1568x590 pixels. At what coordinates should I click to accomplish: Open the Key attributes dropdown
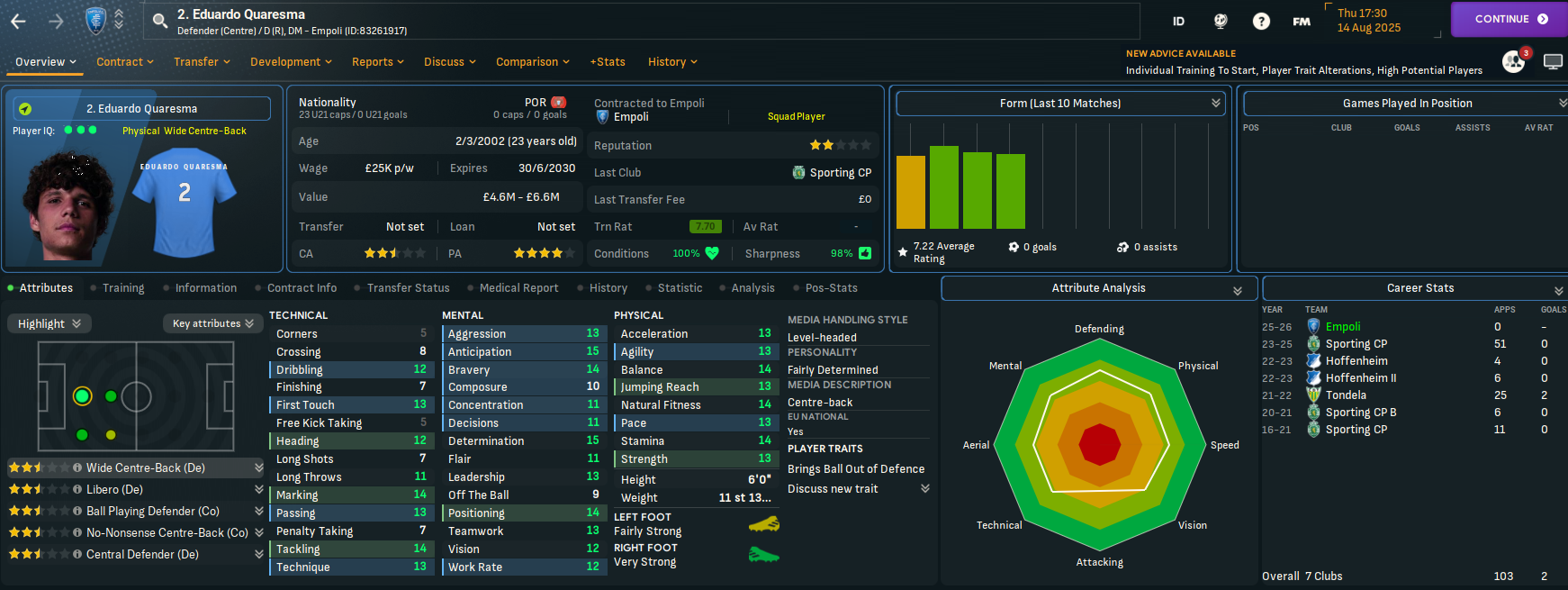click(x=212, y=323)
